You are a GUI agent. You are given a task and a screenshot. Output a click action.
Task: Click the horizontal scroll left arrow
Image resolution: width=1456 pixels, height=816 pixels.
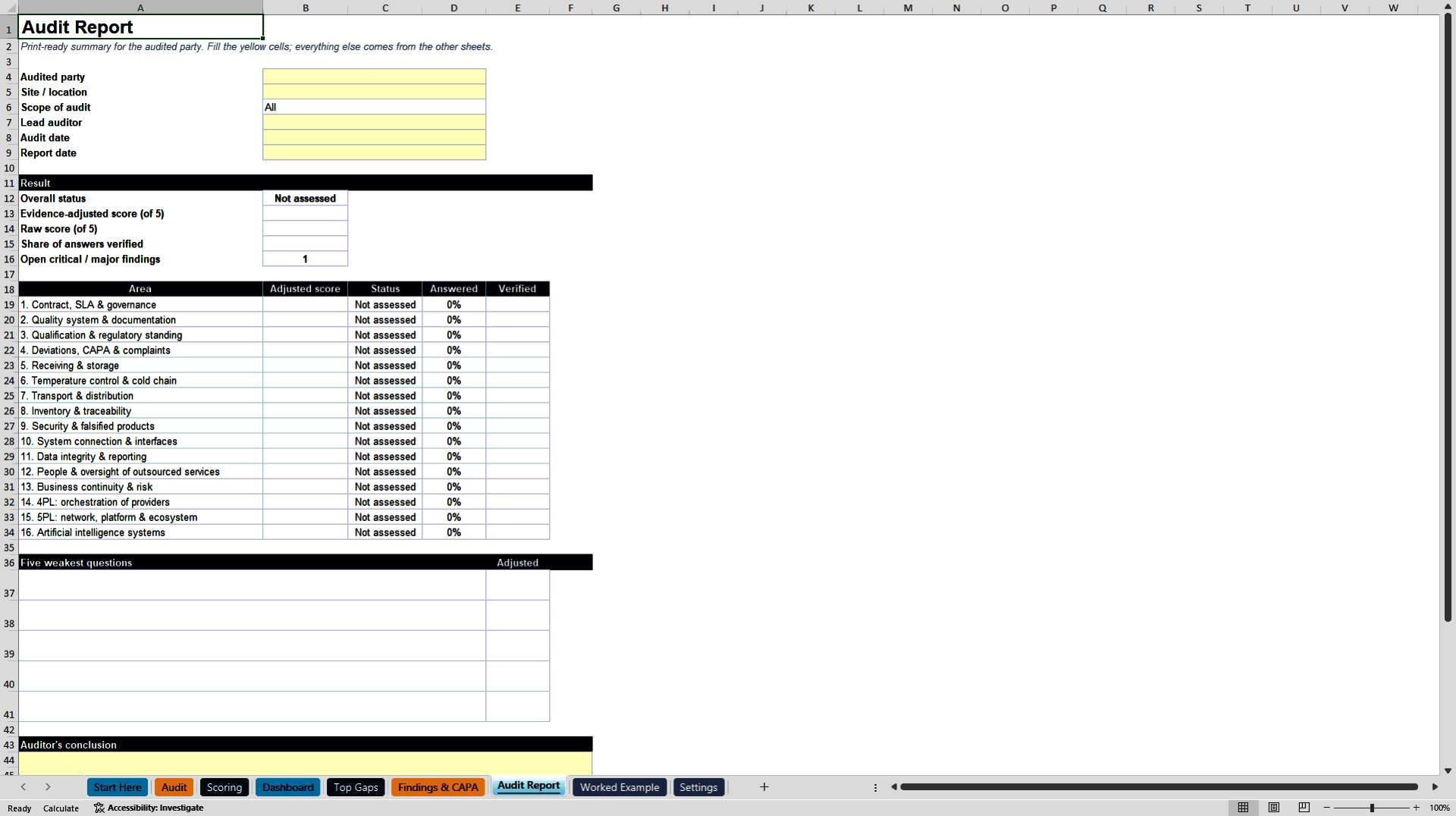[894, 787]
